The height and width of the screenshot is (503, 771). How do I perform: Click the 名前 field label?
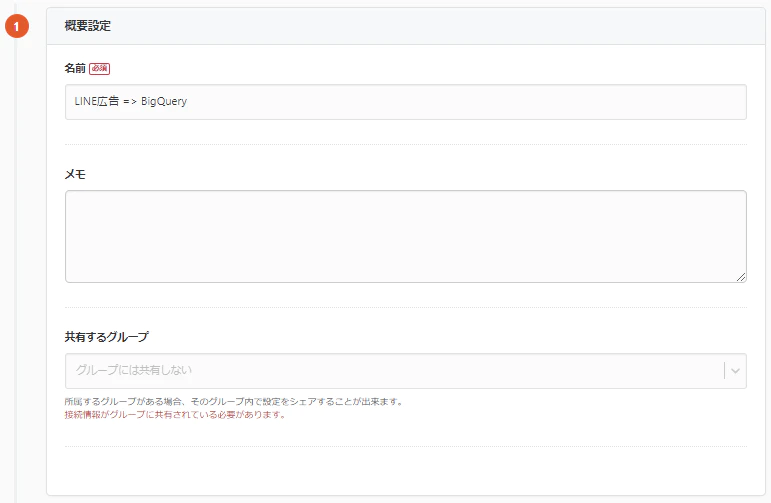75,68
